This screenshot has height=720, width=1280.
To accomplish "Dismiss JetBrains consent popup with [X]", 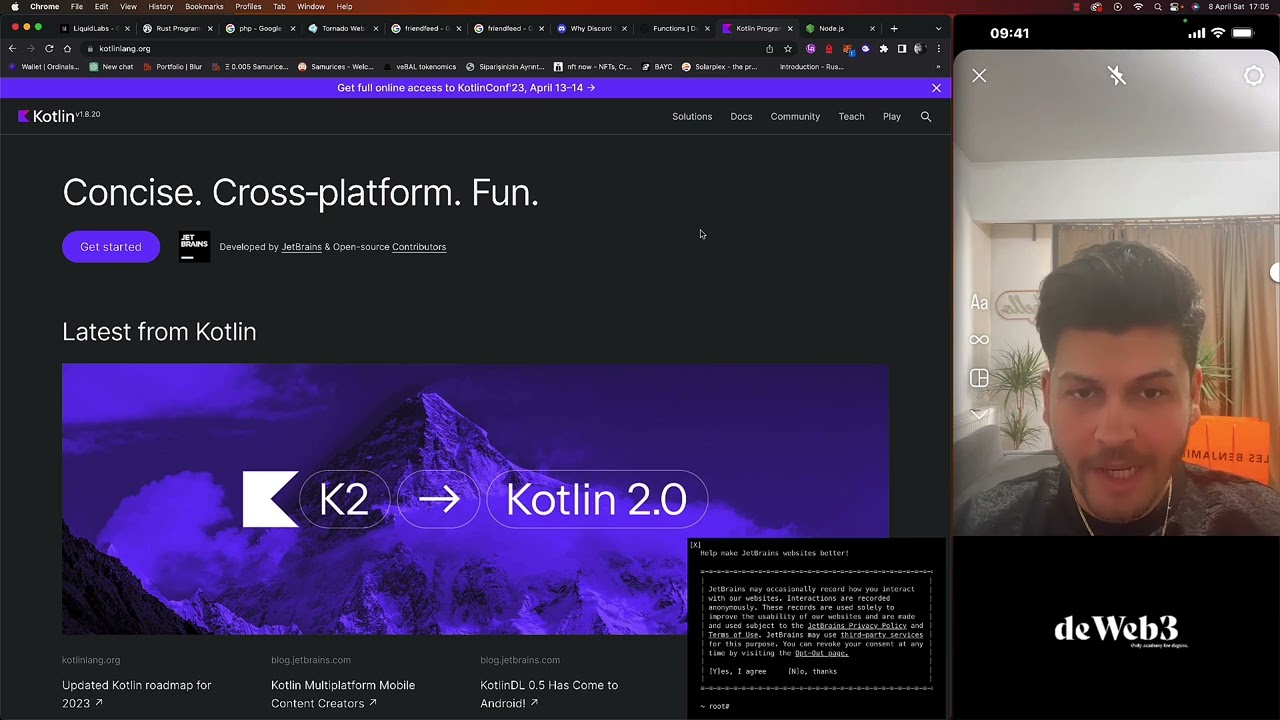I will [x=695, y=545].
